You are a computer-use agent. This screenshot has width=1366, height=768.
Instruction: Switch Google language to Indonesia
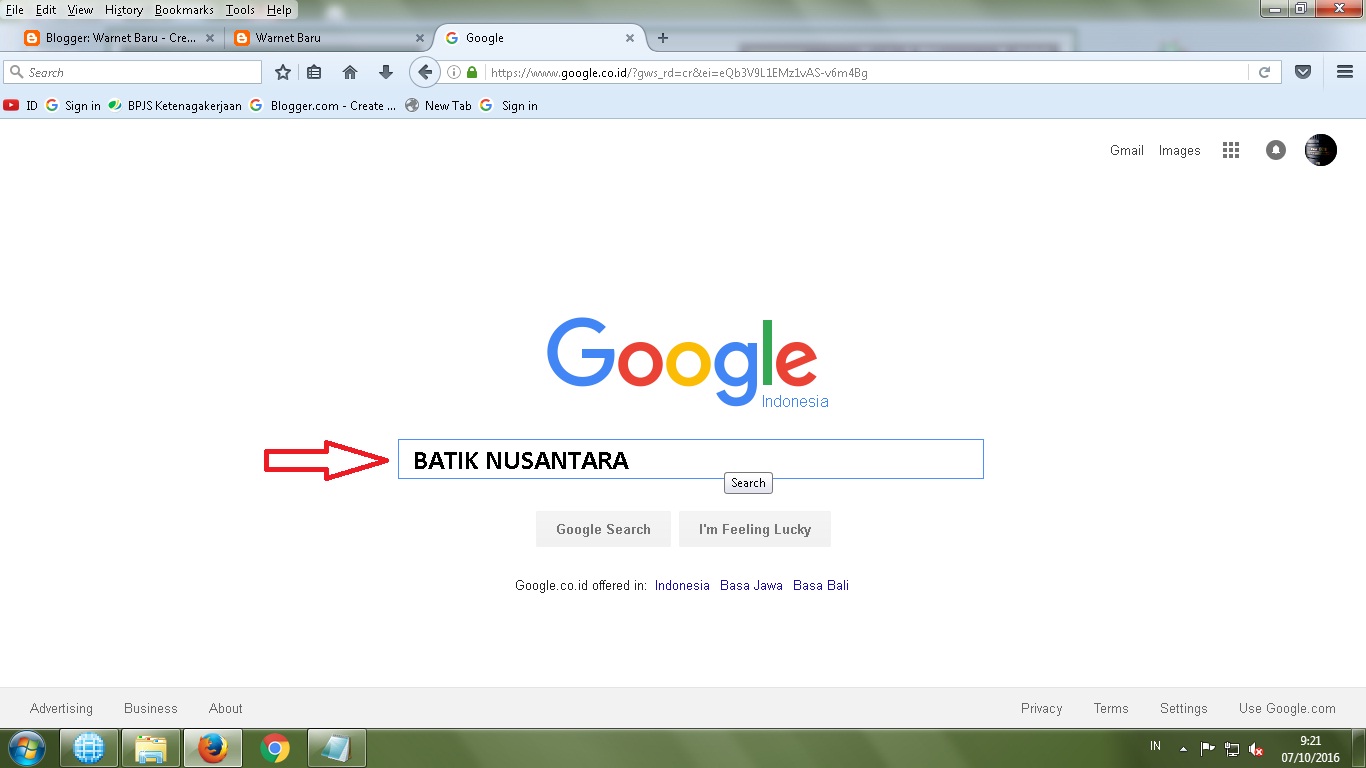pyautogui.click(x=682, y=585)
